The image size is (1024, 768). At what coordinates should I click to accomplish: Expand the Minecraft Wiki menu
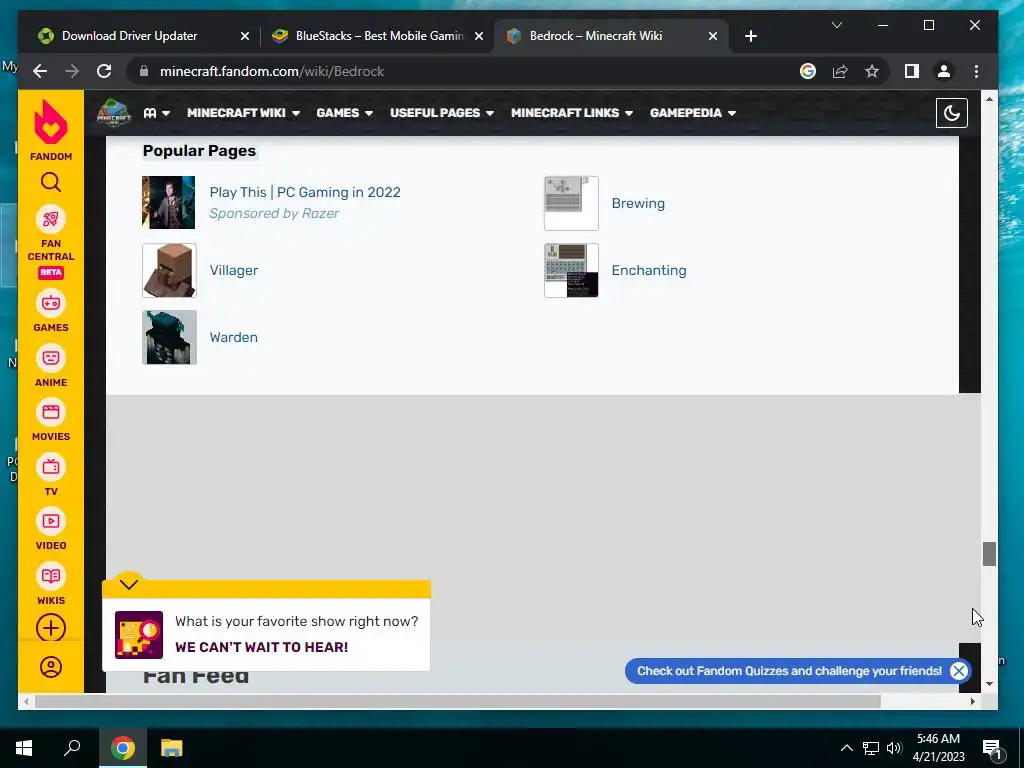[x=243, y=113]
